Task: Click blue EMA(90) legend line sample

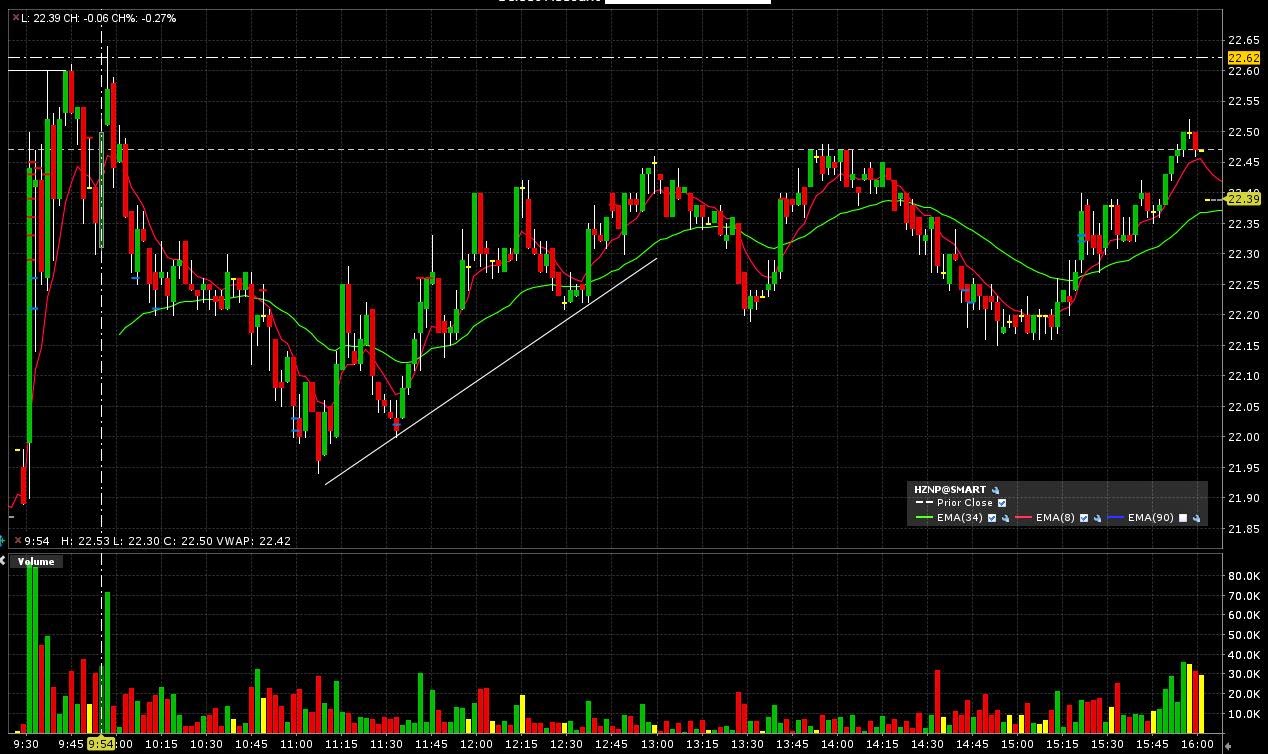Action: 1116,518
